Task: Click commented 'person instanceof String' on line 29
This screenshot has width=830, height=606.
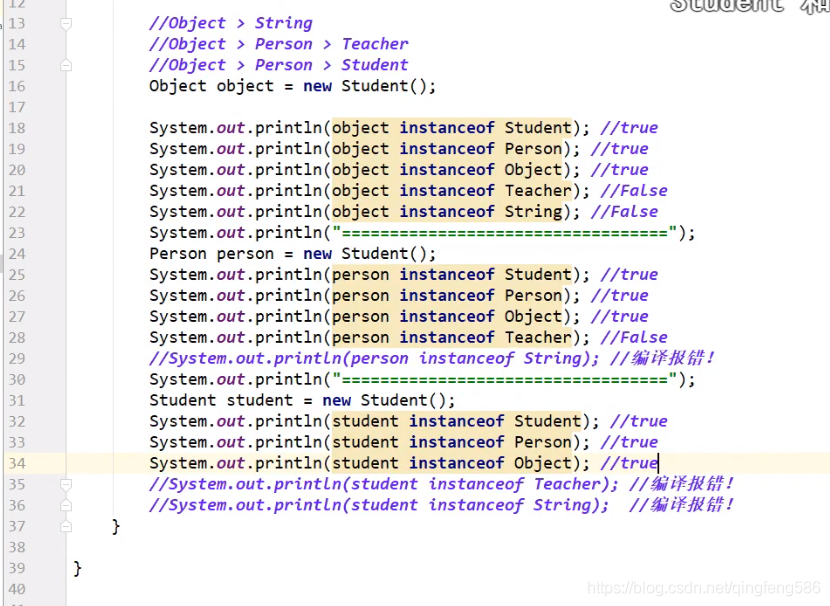Action: [466, 358]
